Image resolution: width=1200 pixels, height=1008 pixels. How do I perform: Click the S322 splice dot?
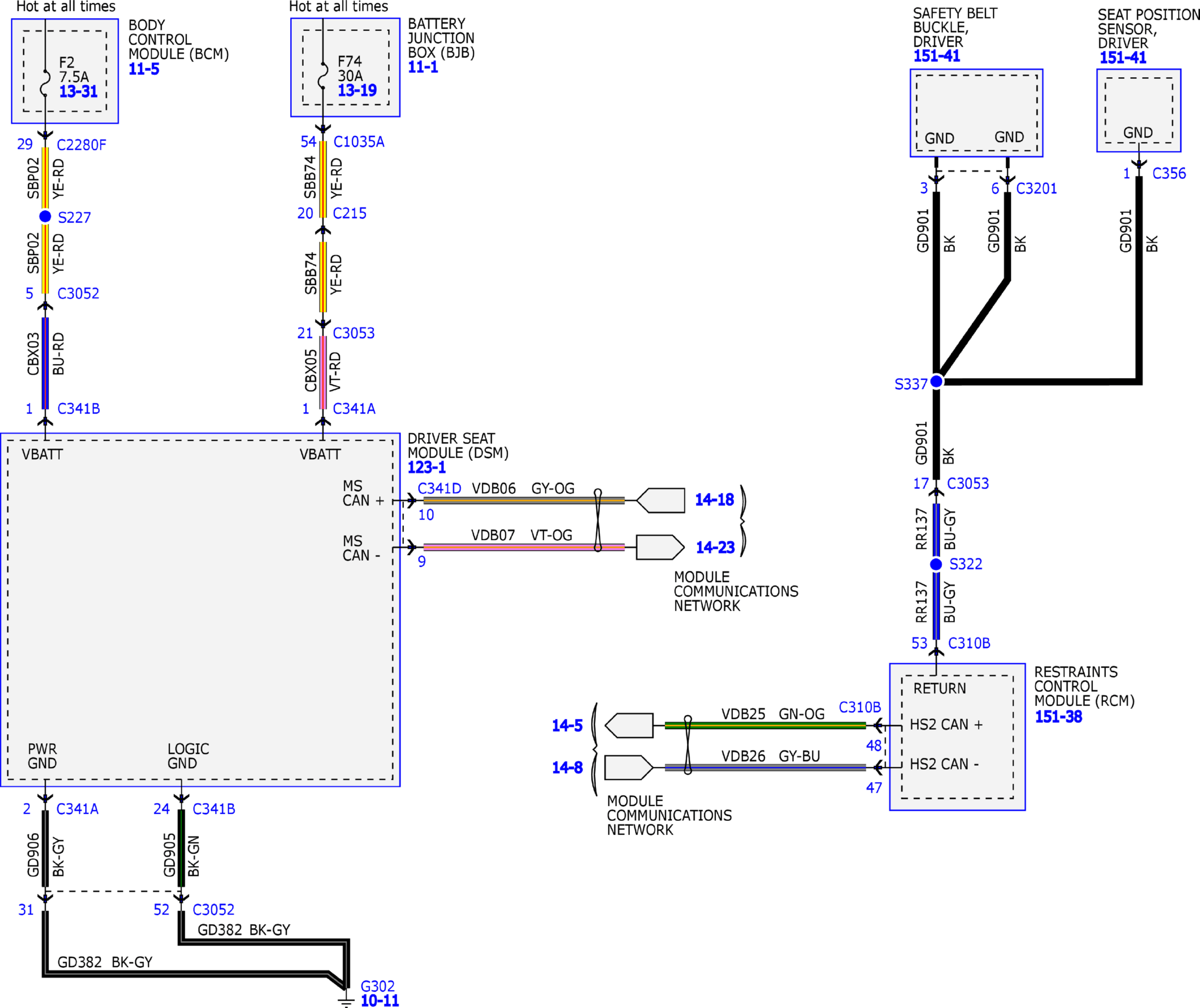coord(936,565)
